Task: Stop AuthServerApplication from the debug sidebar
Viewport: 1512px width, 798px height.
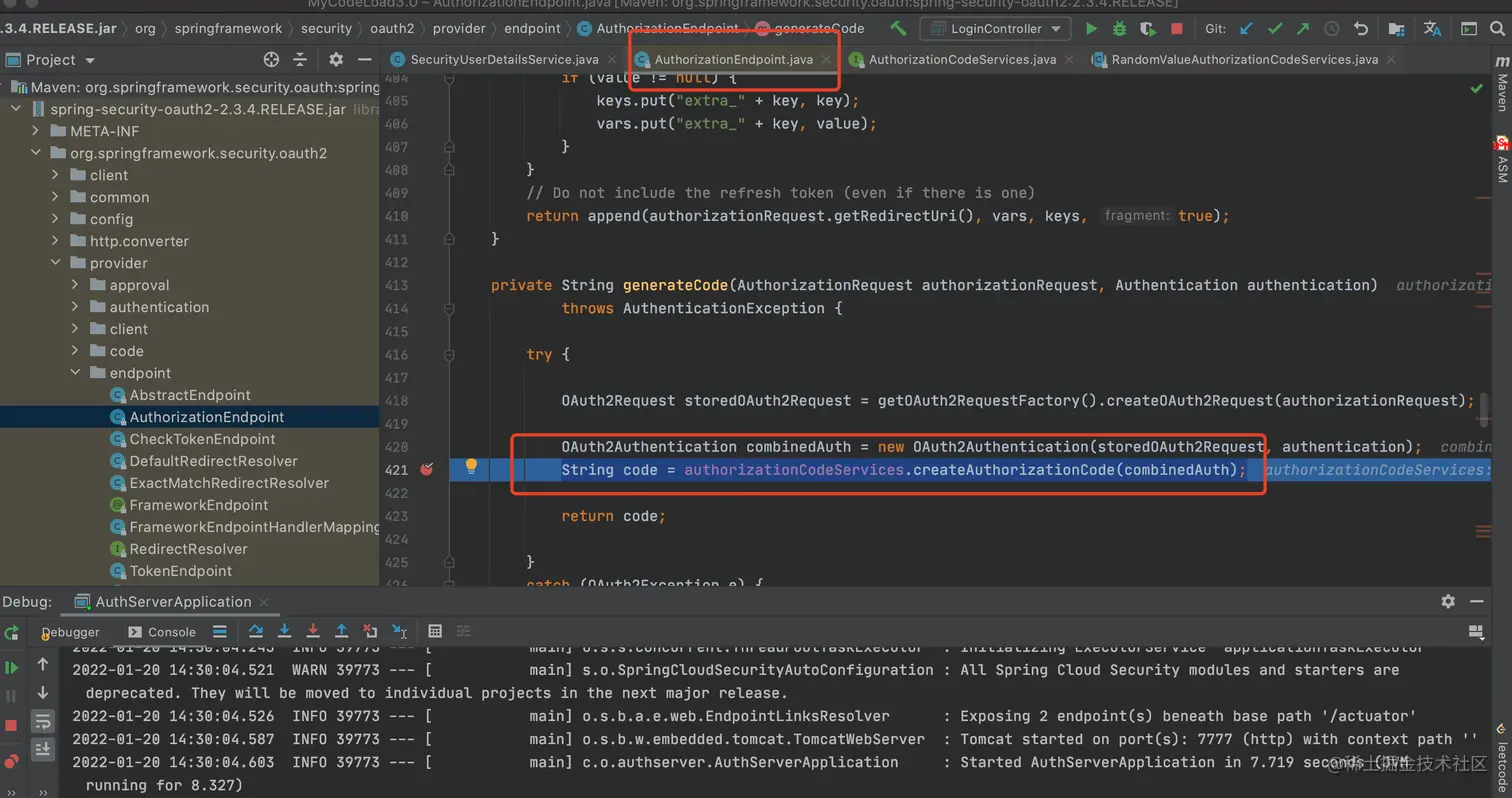Action: pyautogui.click(x=12, y=724)
